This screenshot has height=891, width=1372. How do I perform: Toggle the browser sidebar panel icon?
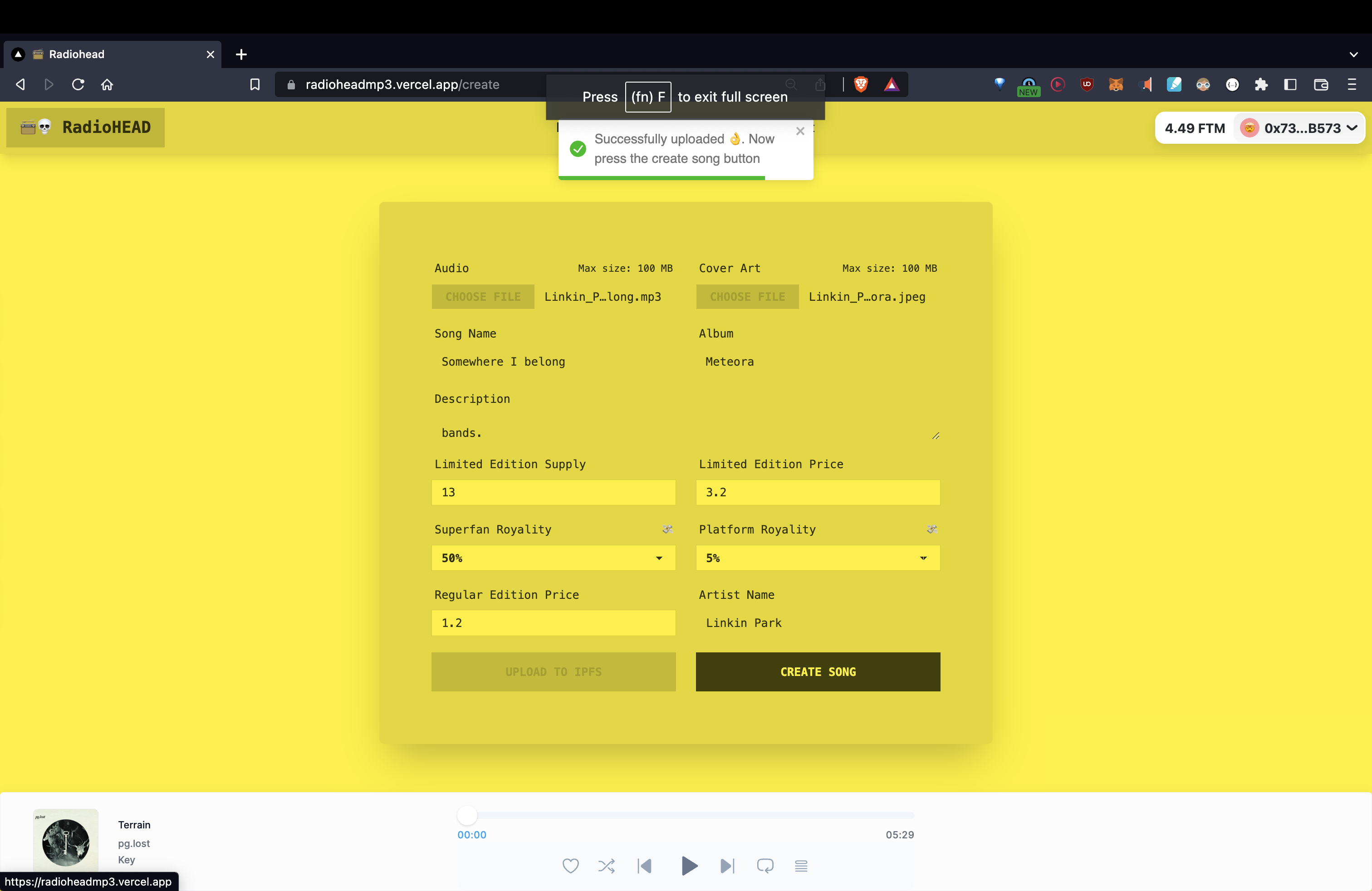click(x=1290, y=85)
